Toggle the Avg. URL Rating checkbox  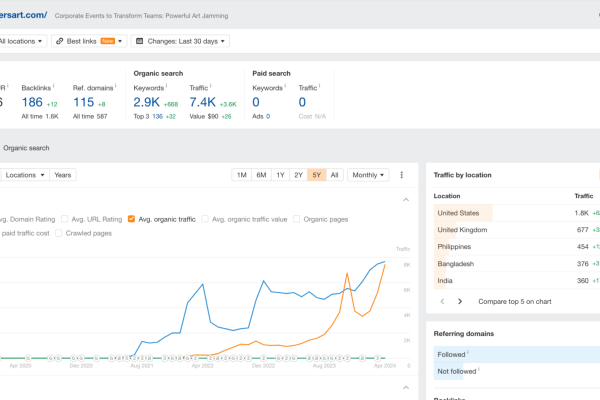point(65,219)
